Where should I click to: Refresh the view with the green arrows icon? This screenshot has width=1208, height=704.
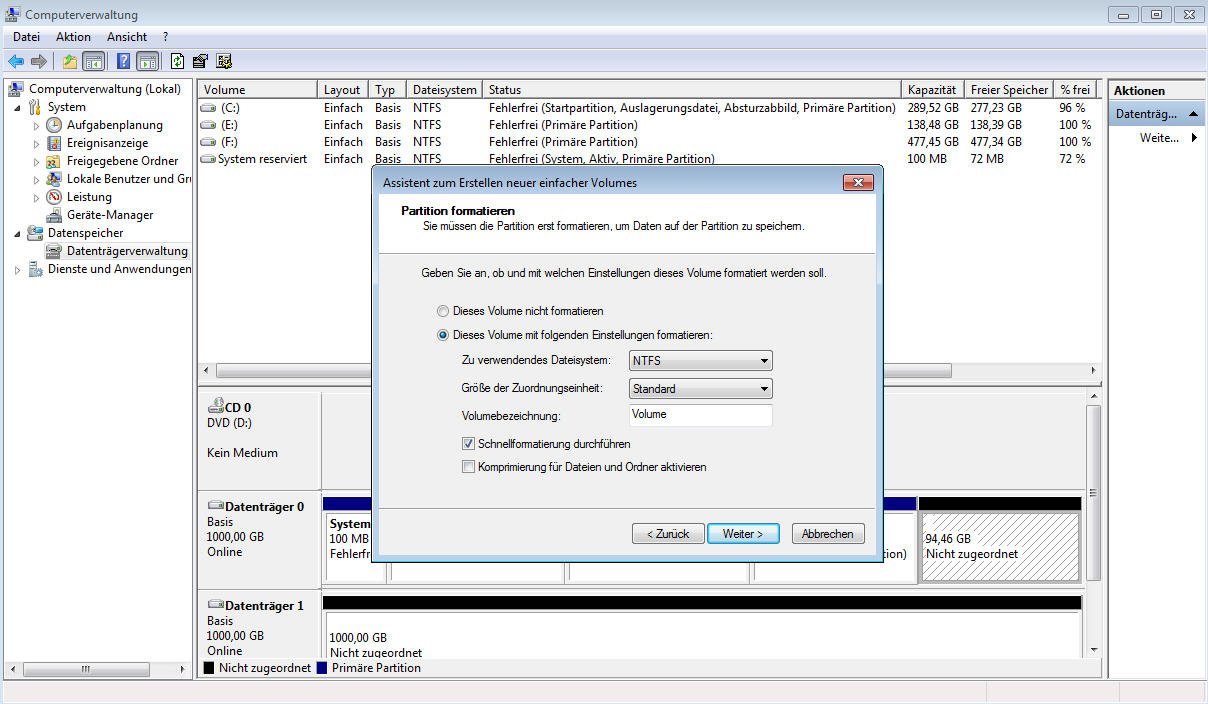point(177,61)
